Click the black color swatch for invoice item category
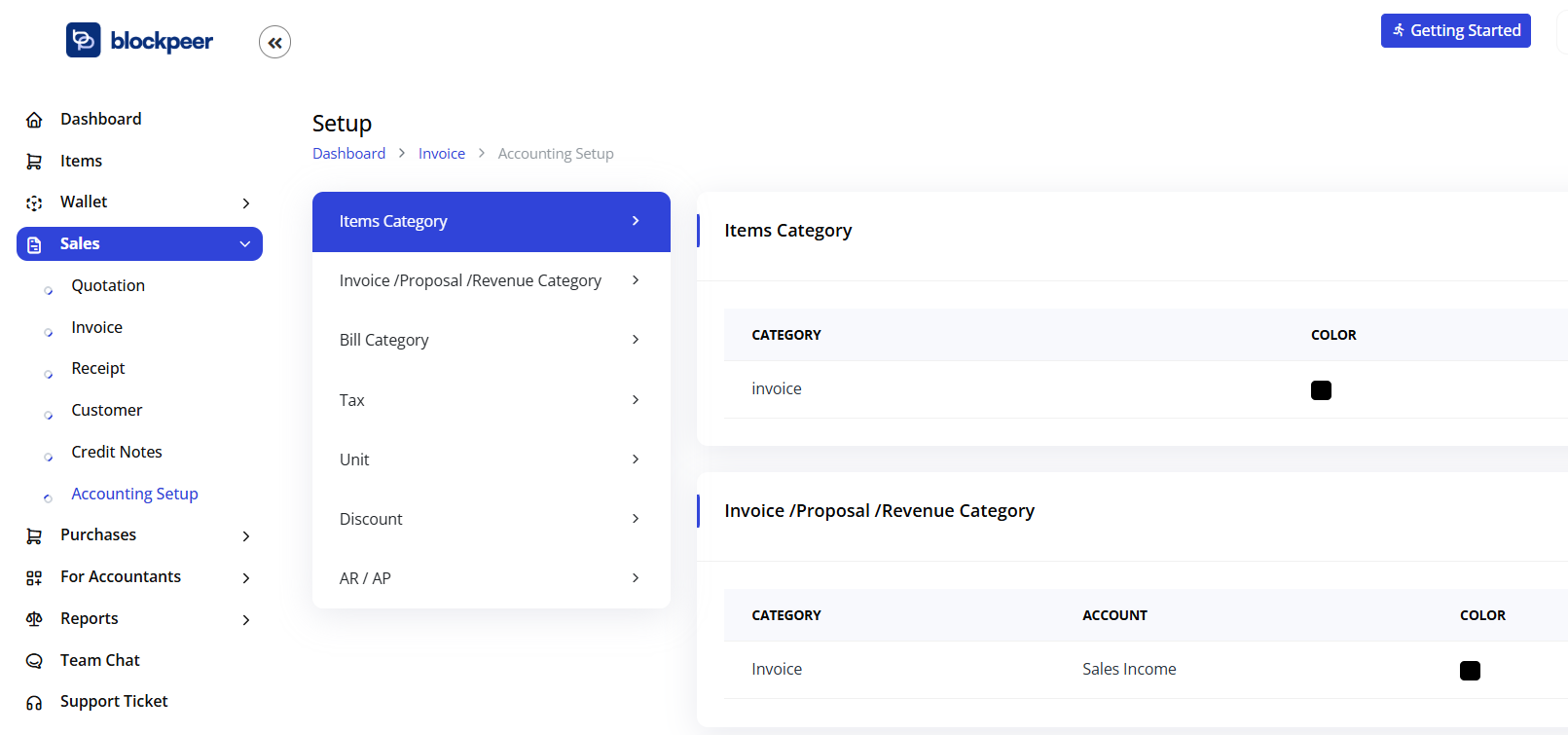The image size is (1568, 735). [1321, 390]
